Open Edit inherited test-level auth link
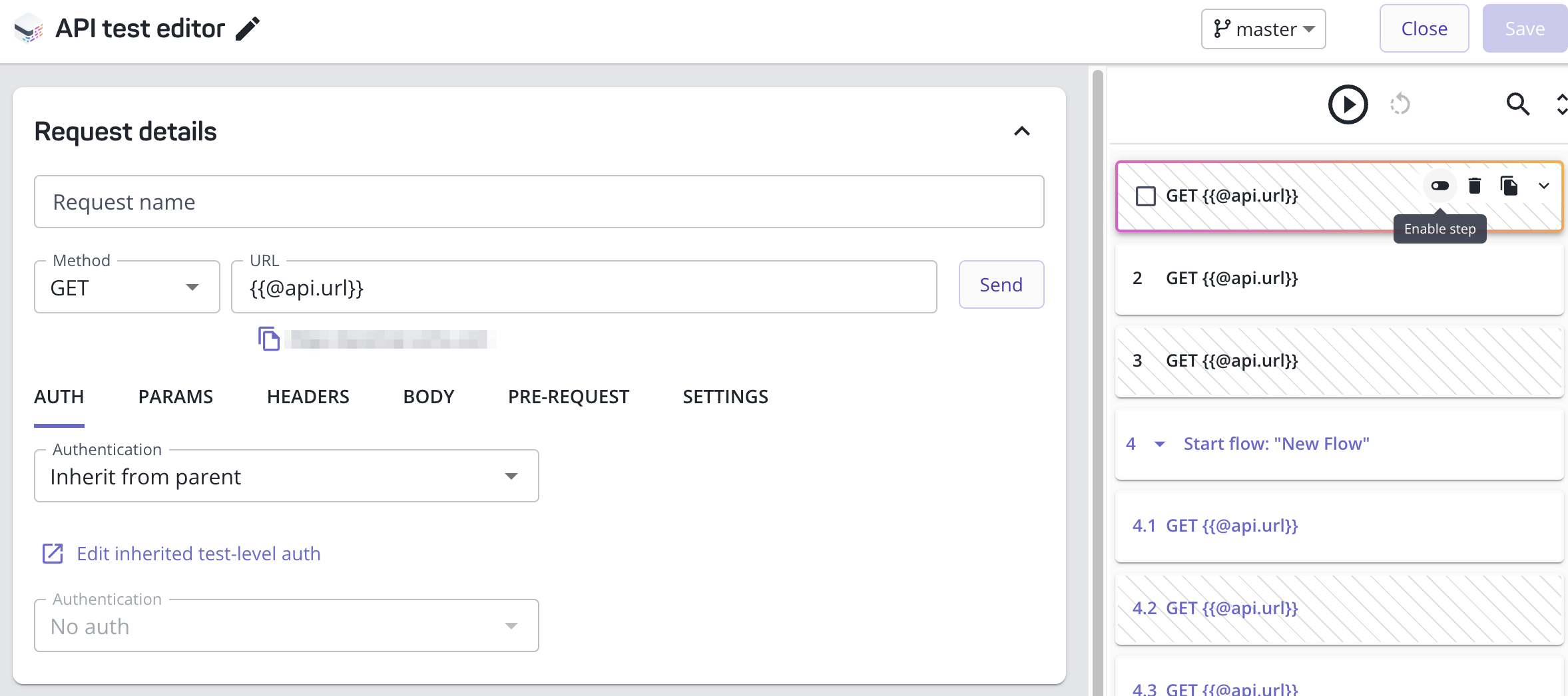The image size is (1568, 696). point(198,554)
